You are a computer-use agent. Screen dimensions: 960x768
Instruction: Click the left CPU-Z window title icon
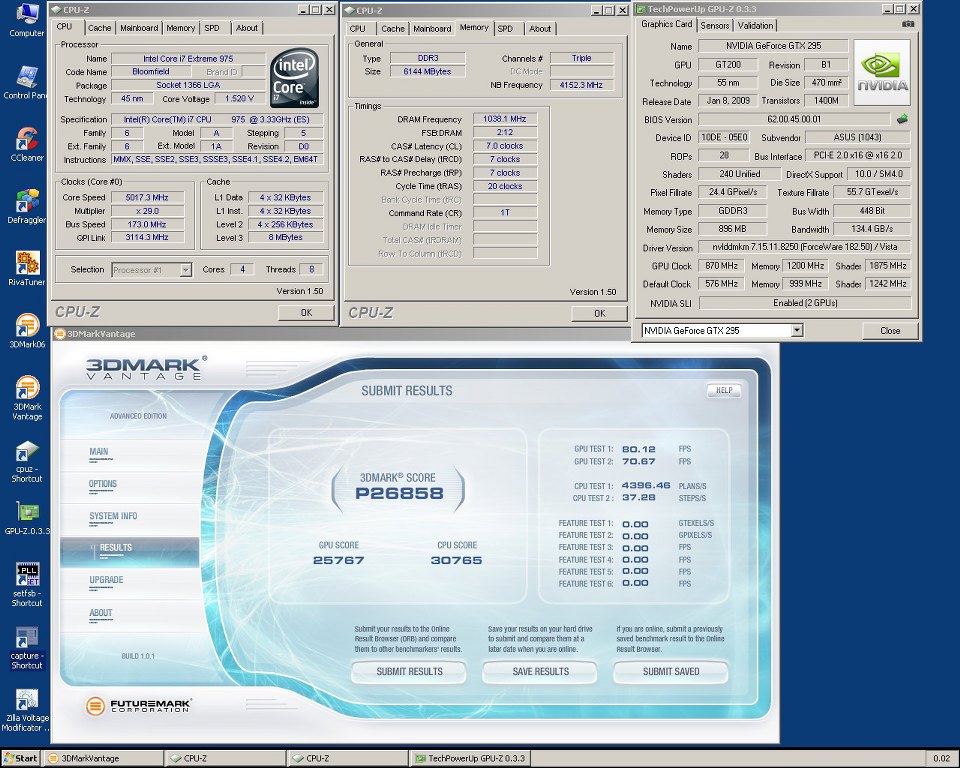(x=56, y=10)
